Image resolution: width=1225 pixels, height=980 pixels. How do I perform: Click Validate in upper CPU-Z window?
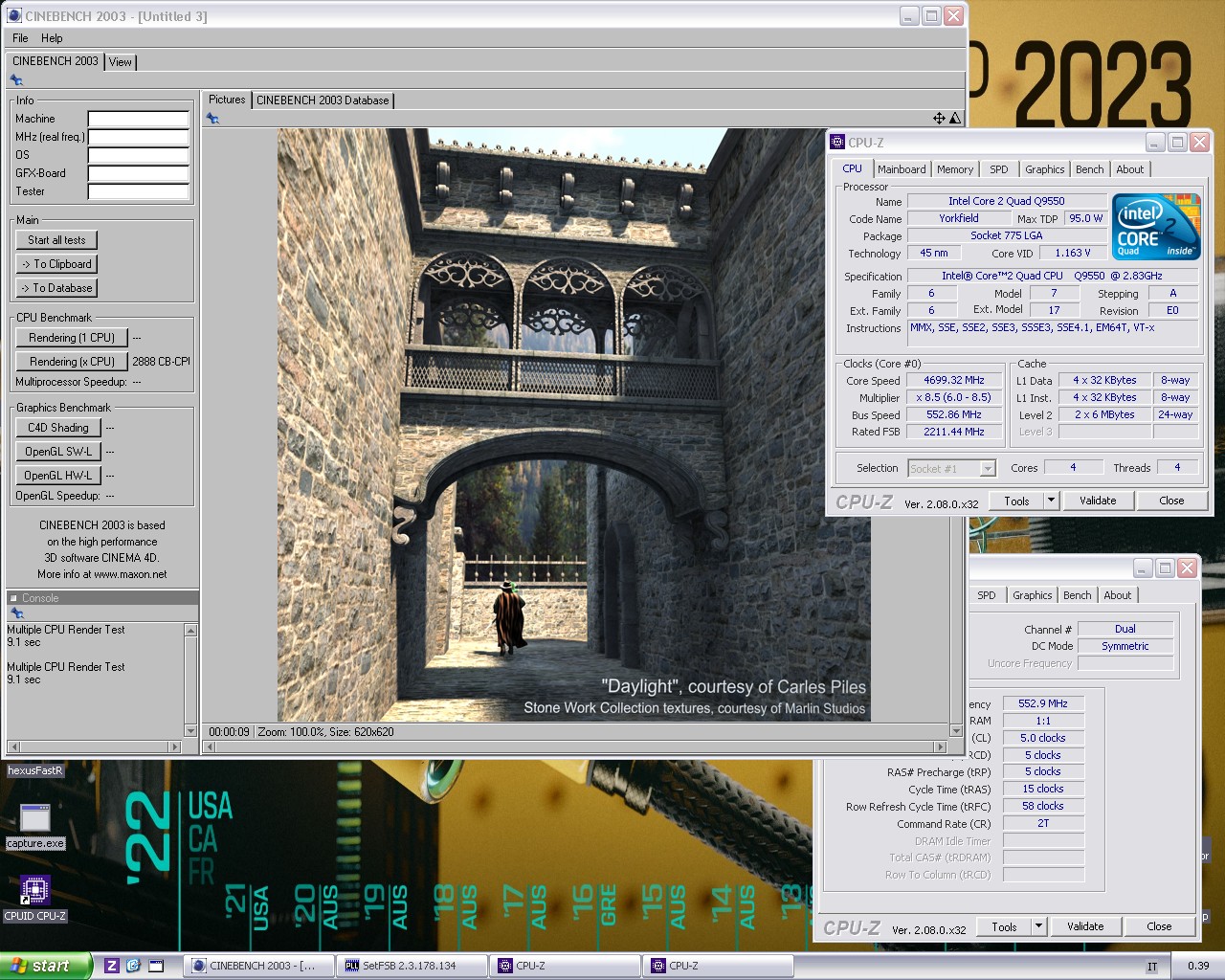(x=1098, y=501)
